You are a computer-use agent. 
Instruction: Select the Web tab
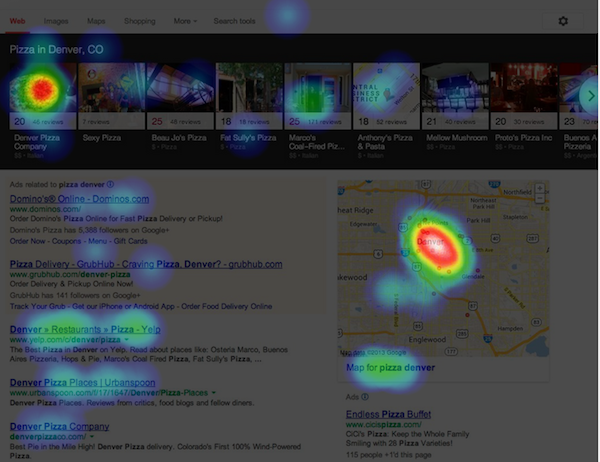[x=18, y=21]
